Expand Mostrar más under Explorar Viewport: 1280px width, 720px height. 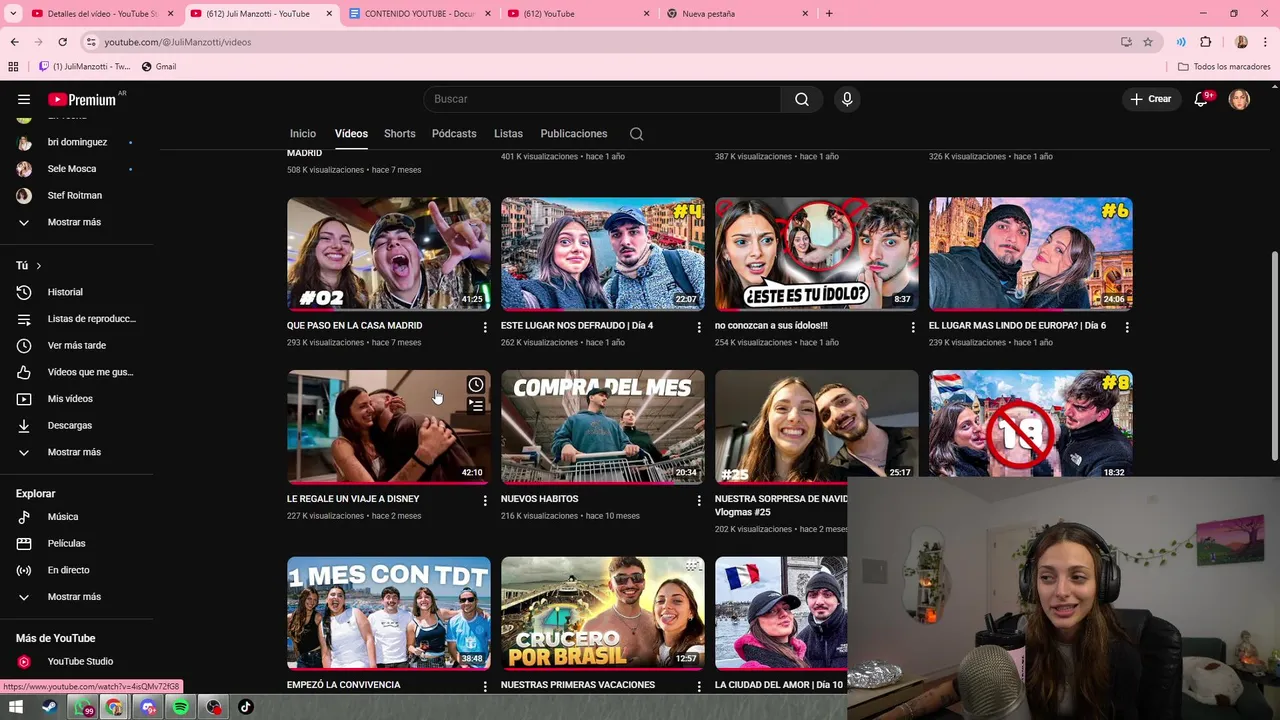pos(76,597)
